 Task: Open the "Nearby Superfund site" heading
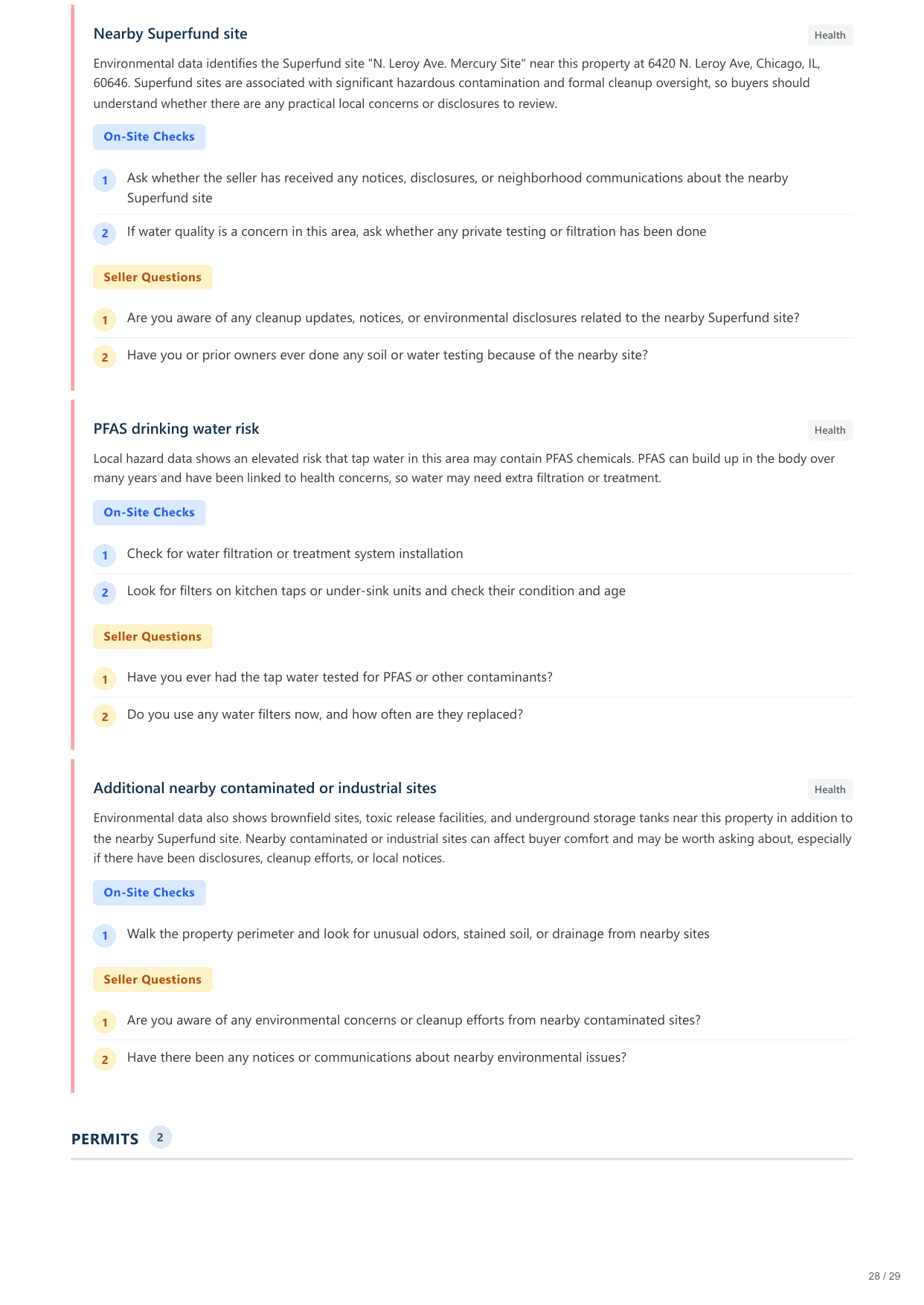(170, 34)
